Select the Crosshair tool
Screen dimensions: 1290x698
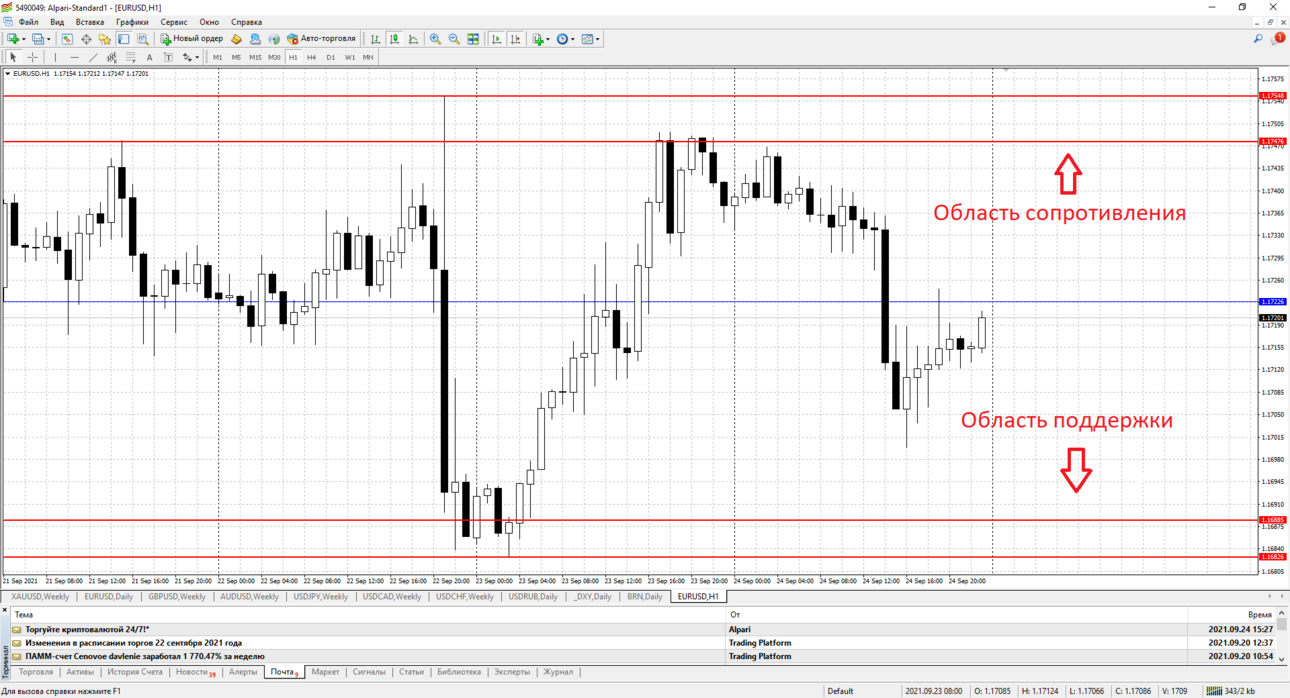(32, 57)
